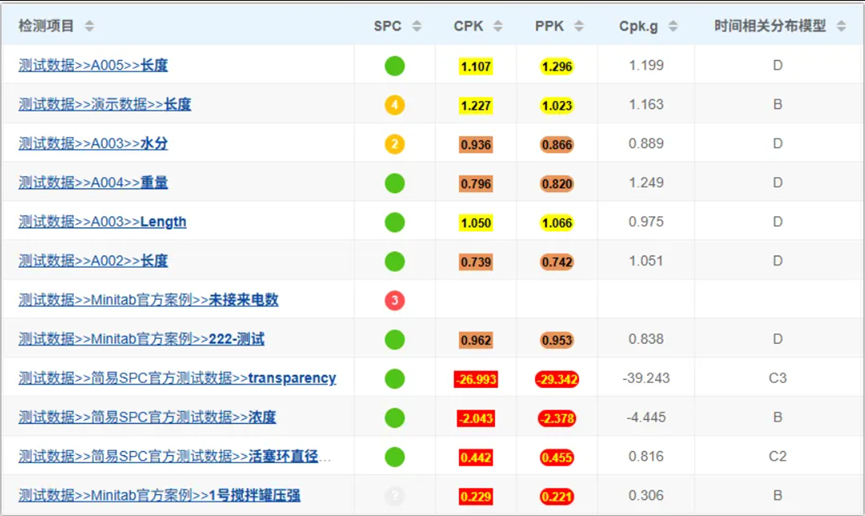Click green SPC dot for 活塞环直径 row

tap(394, 457)
